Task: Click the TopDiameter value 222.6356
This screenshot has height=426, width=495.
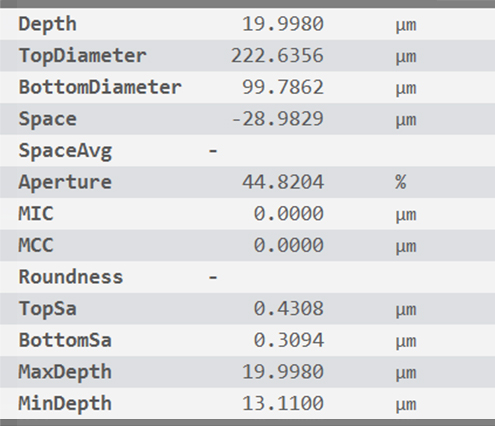Action: point(277,55)
